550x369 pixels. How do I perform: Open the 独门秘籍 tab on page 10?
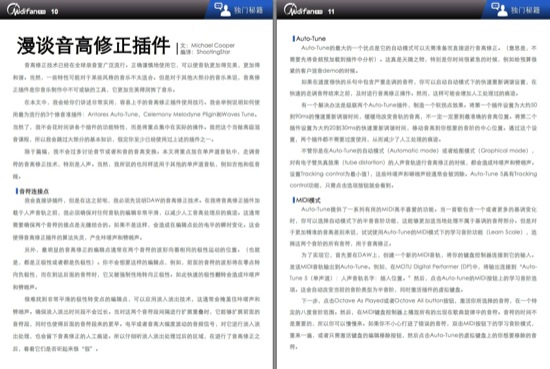coord(248,10)
